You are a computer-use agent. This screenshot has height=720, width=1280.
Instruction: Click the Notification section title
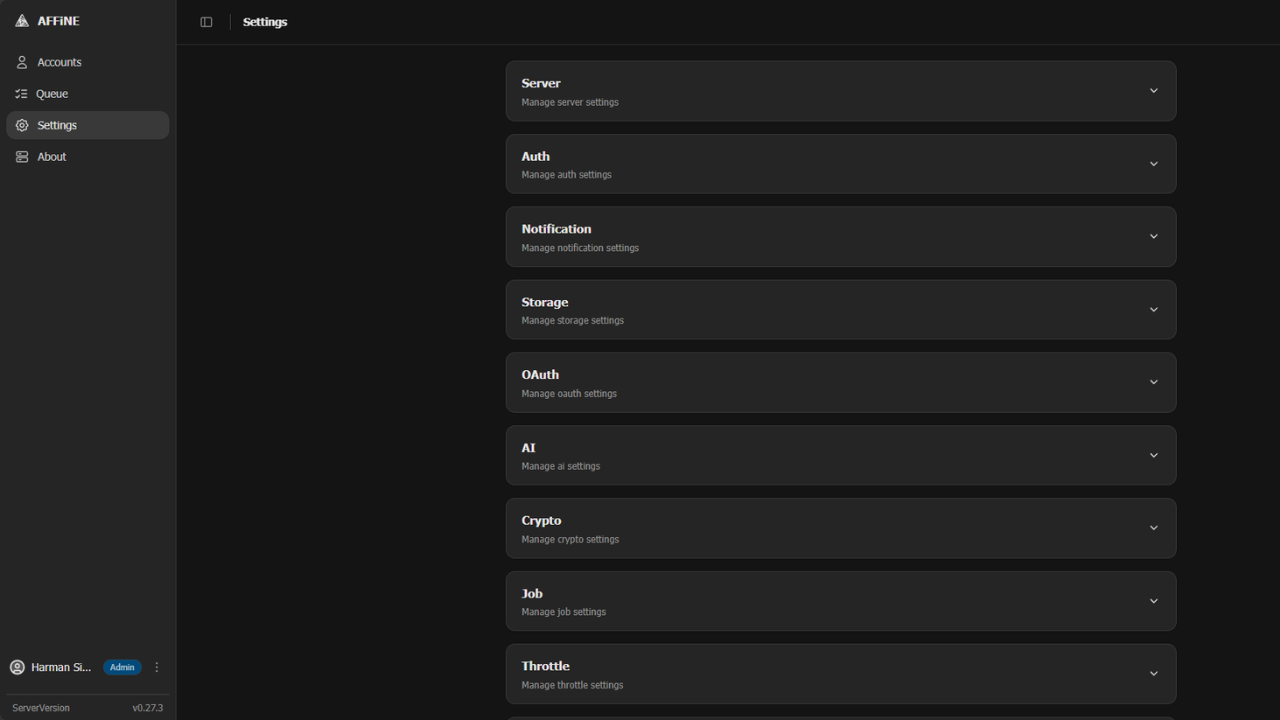coord(556,229)
